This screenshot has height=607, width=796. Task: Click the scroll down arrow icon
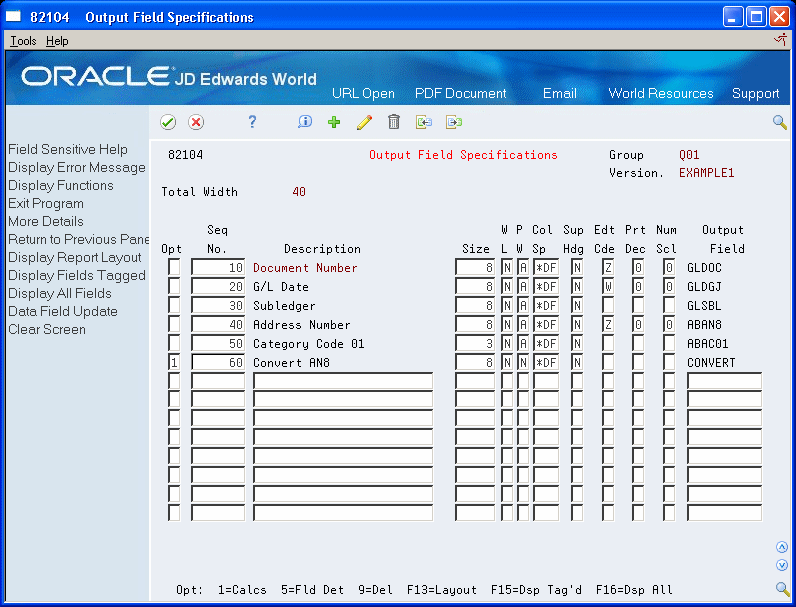782,565
